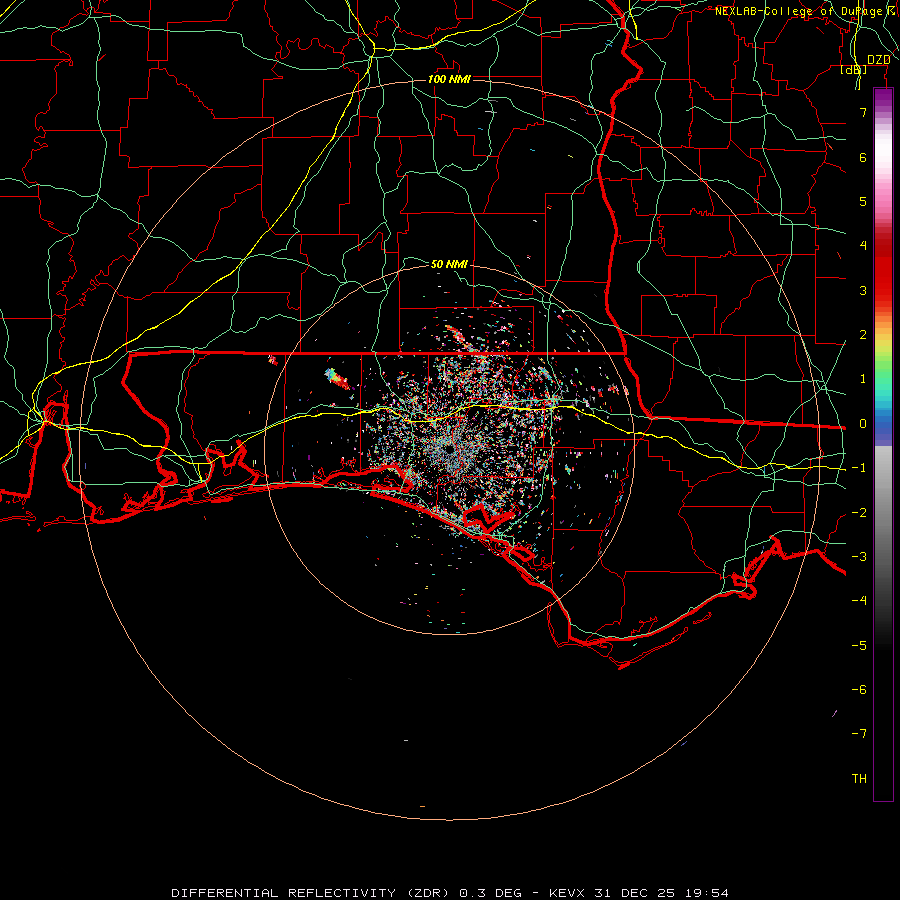Click the ZDR color scale bar

(x=883, y=444)
